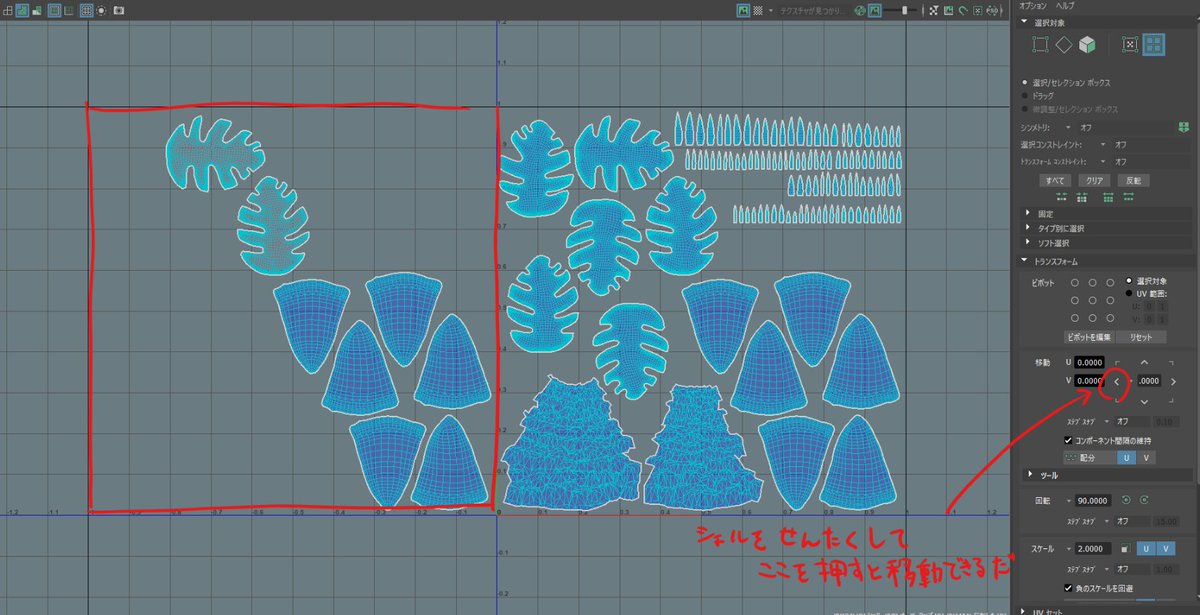The height and width of the screenshot is (615, 1200).
Task: Click the rotate counterclockwise icon
Action: pos(1126,500)
